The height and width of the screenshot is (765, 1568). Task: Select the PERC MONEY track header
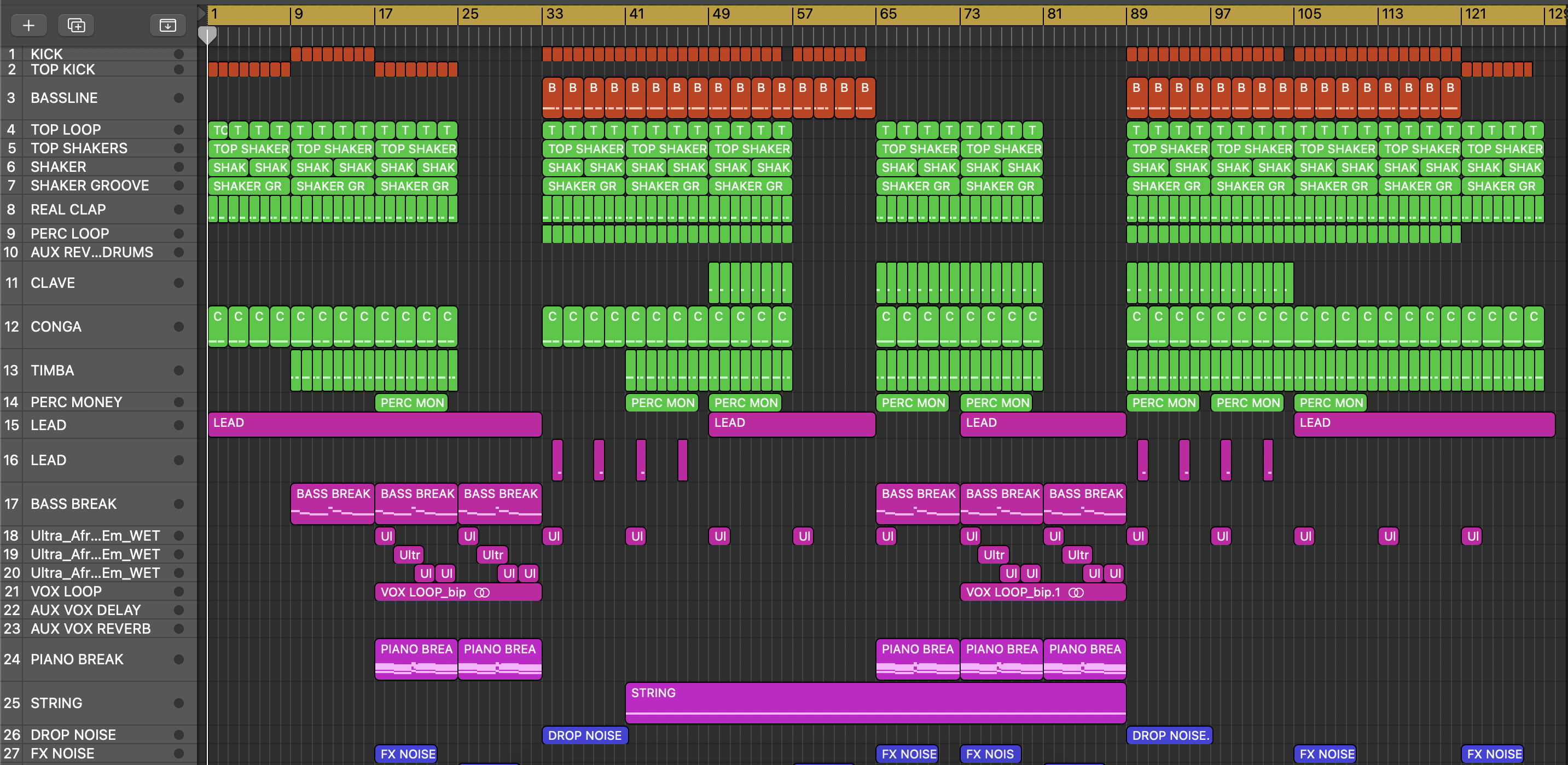(98, 402)
